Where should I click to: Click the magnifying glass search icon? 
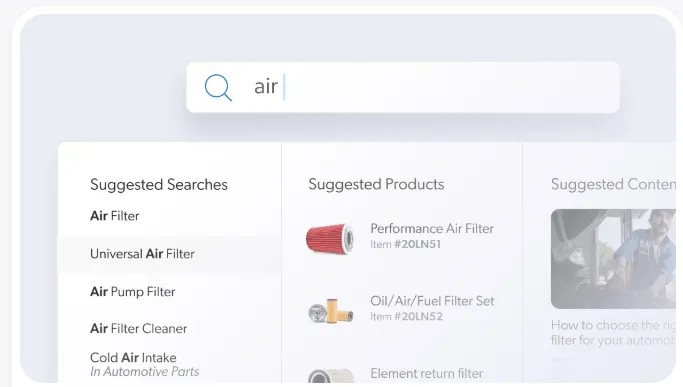[x=218, y=87]
